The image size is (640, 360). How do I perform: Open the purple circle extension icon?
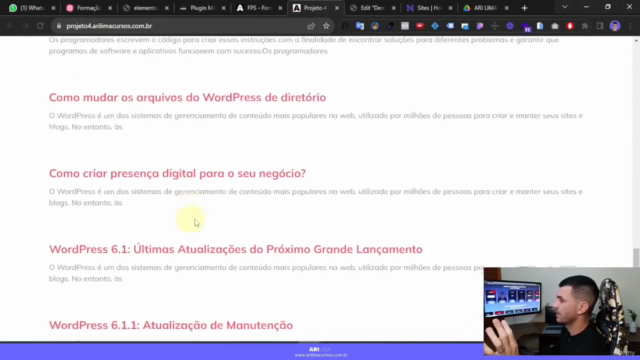[510, 26]
